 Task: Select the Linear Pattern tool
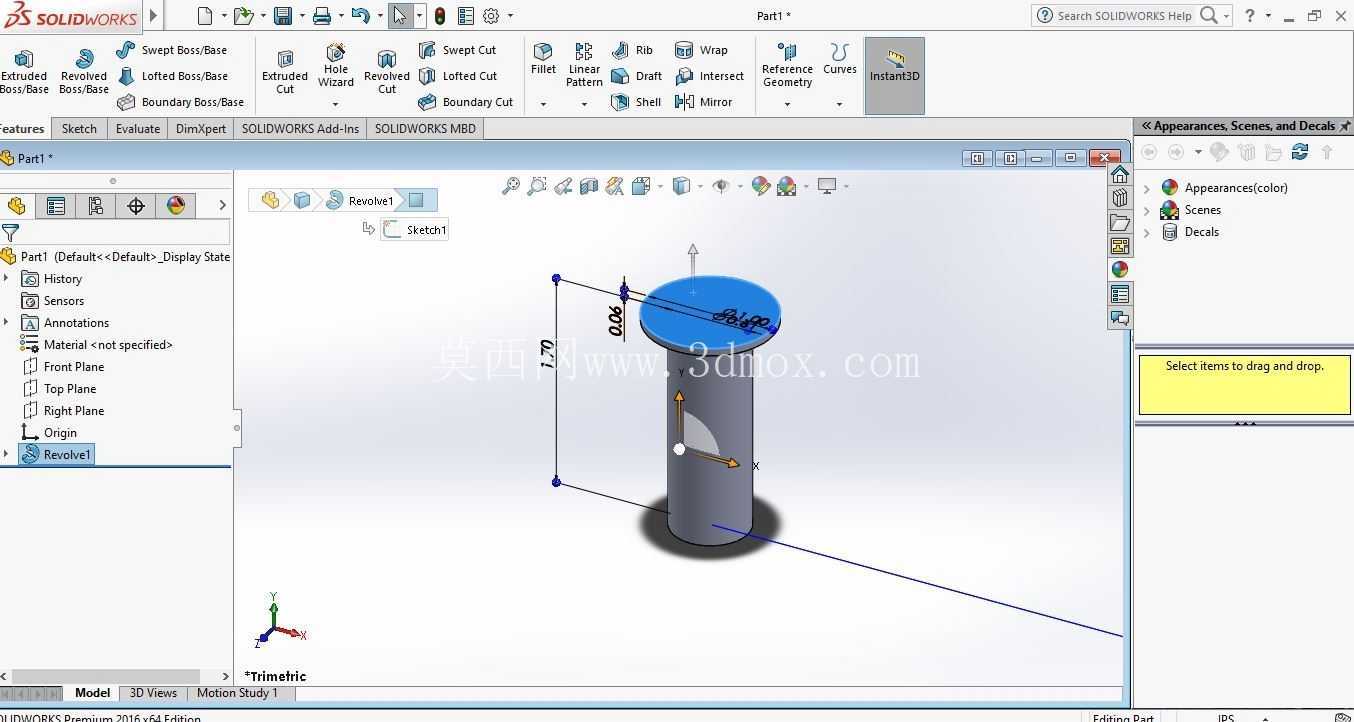coord(584,65)
